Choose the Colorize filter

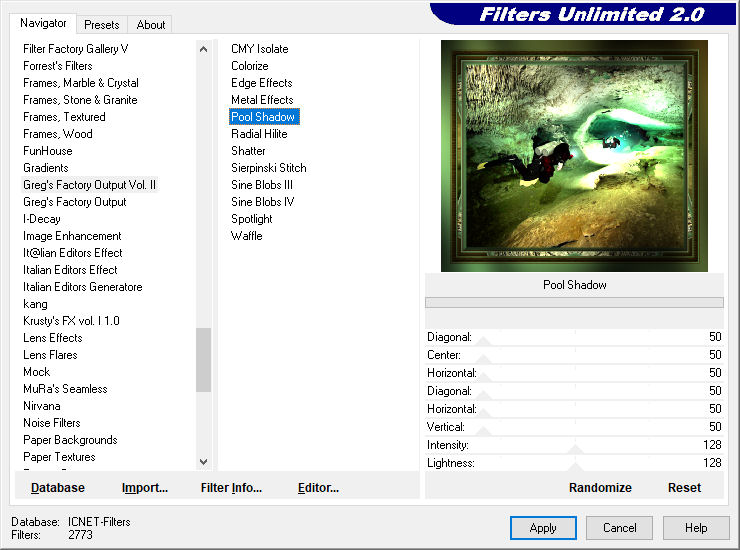[x=250, y=66]
